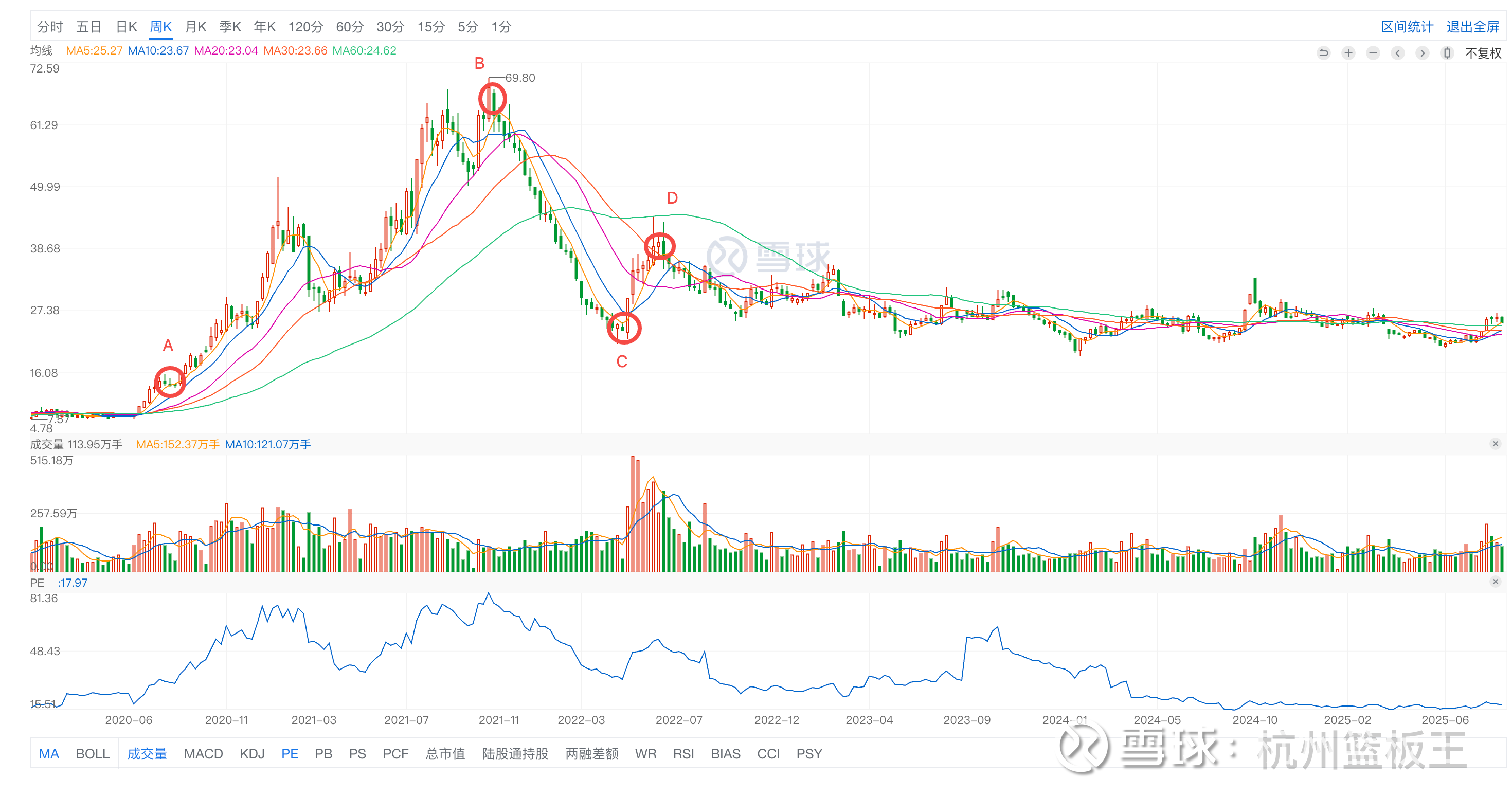Close the 成交量 volume panel
Image resolution: width=1512 pixels, height=796 pixels.
click(1495, 444)
